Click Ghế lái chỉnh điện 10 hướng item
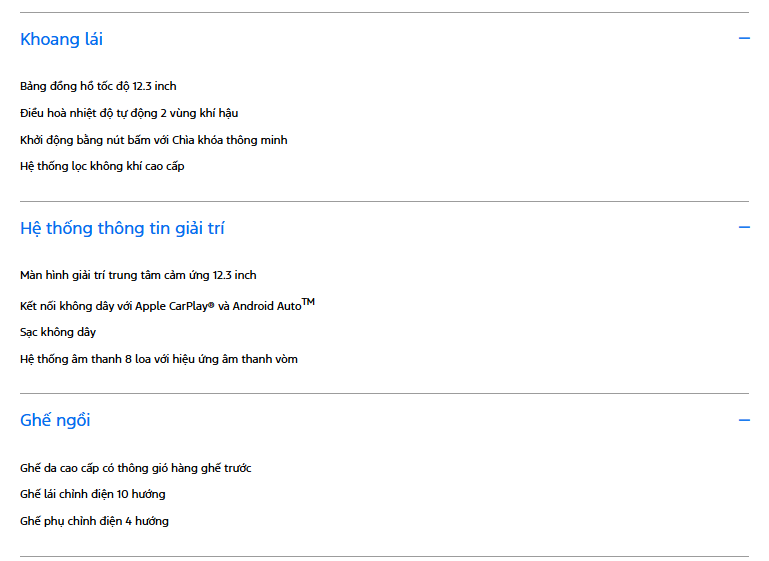Image resolution: width=769 pixels, height=561 pixels. [93, 494]
